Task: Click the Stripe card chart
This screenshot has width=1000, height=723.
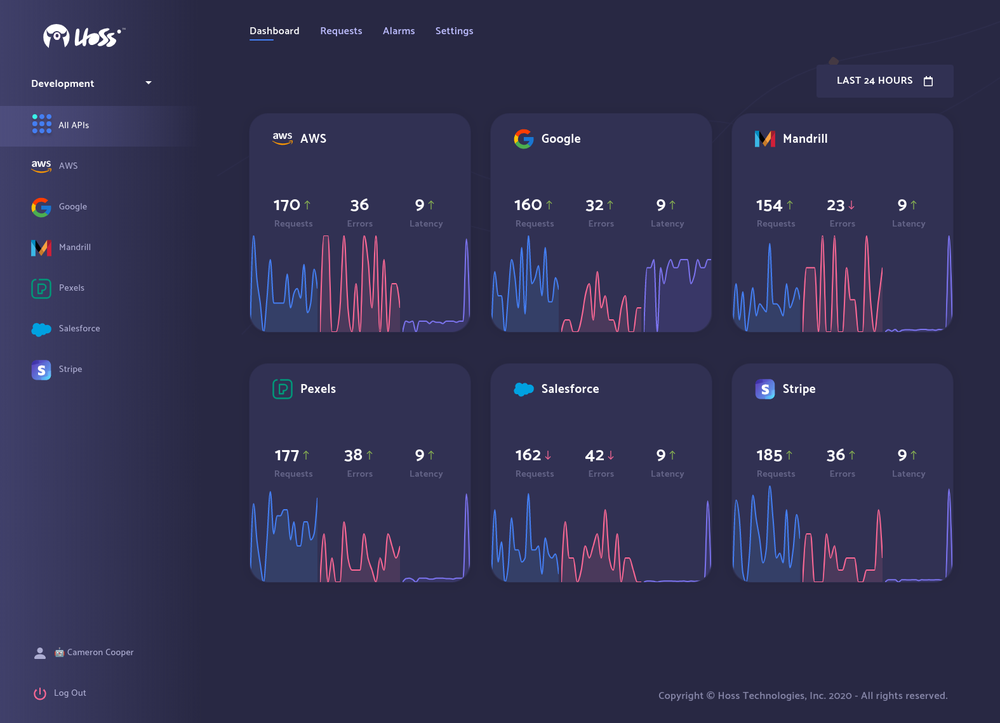Action: tap(842, 534)
